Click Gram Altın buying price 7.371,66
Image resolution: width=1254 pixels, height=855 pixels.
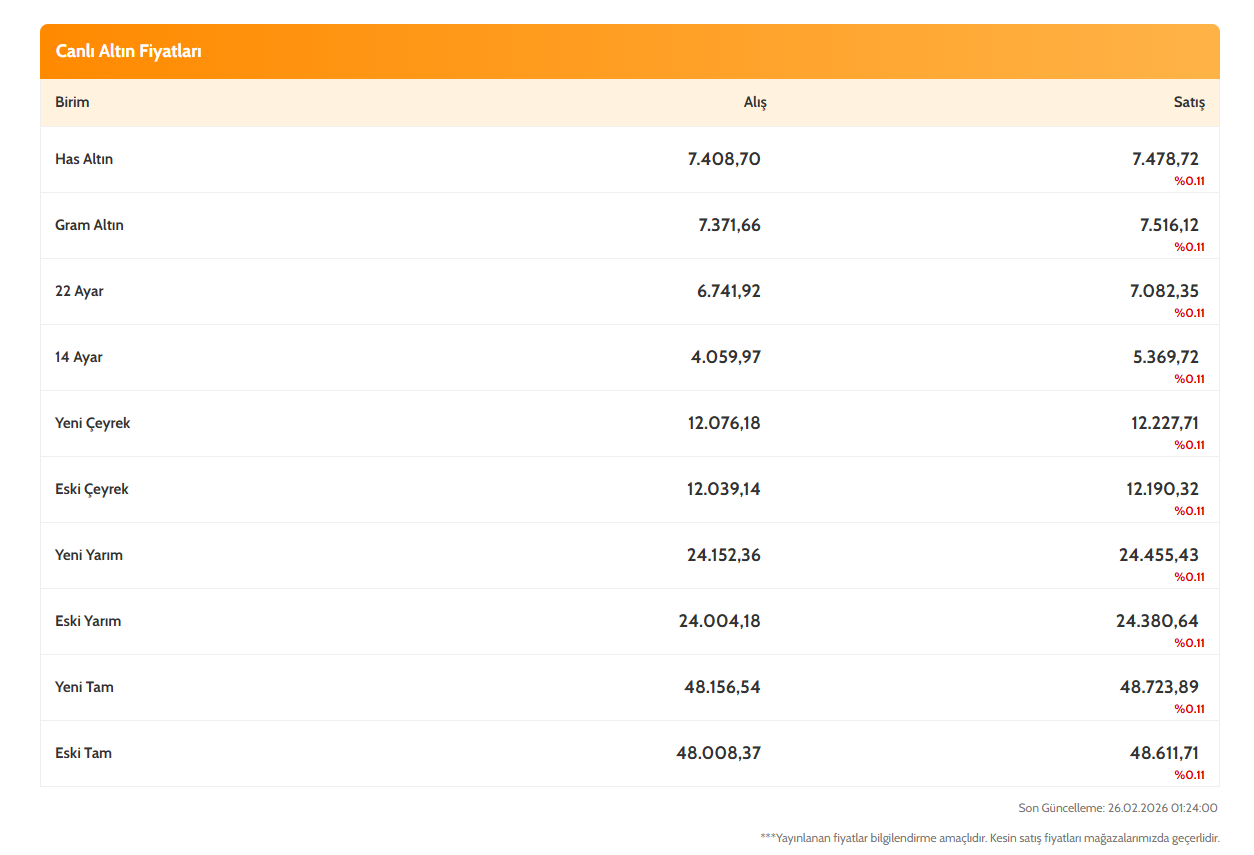tap(729, 225)
